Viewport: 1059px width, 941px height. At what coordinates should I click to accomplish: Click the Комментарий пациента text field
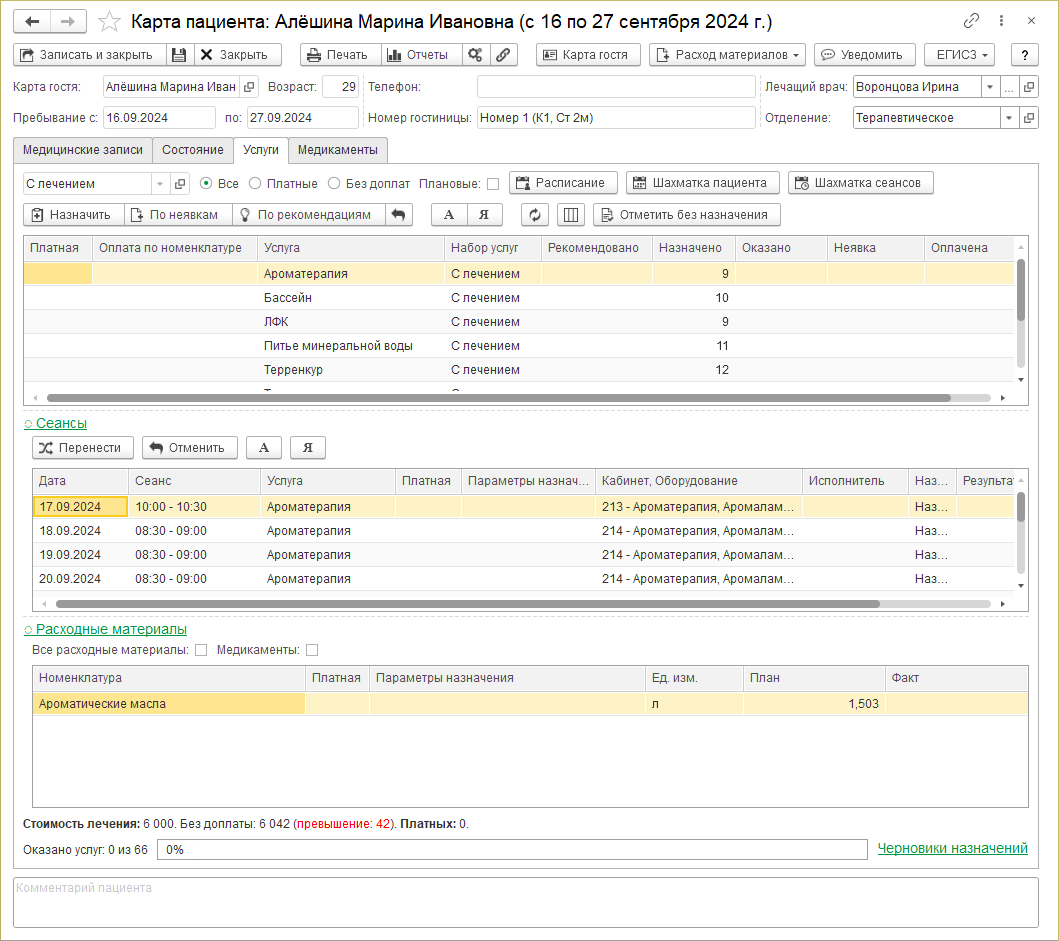tap(525, 902)
